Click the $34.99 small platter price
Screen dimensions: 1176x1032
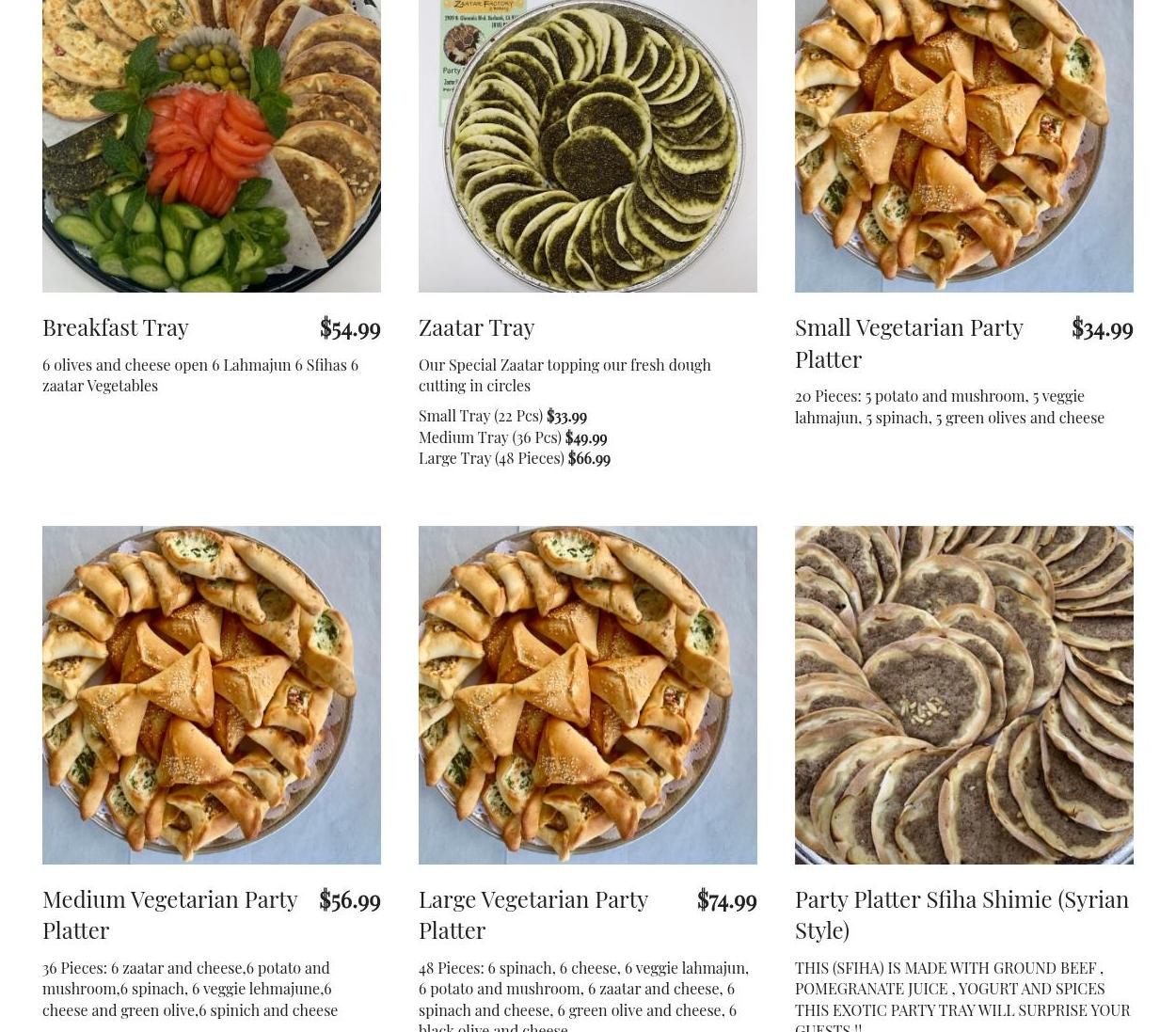tap(1103, 327)
